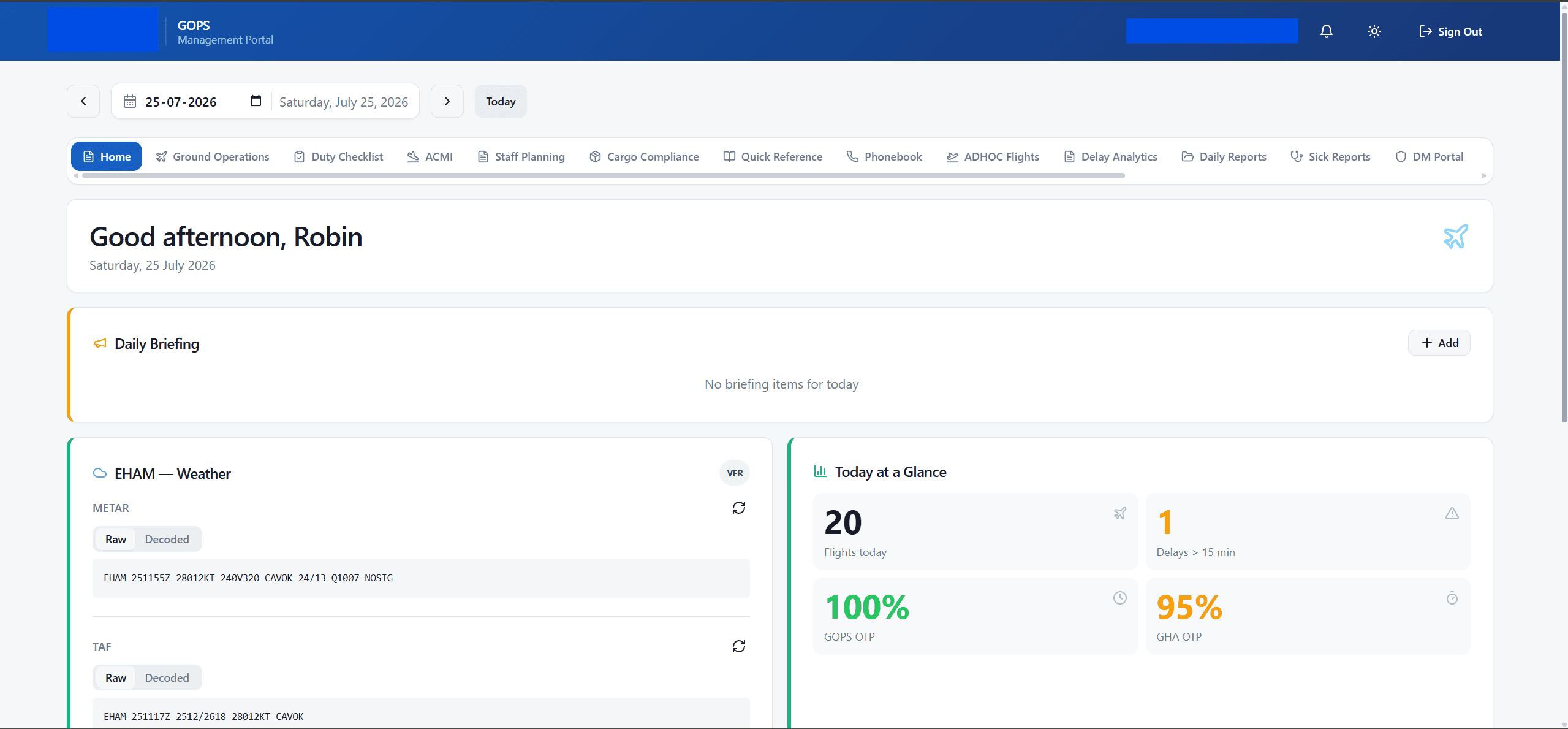Screen dimensions: 1568x729
Task: Open the GOPS OTP card
Action: pos(975,616)
